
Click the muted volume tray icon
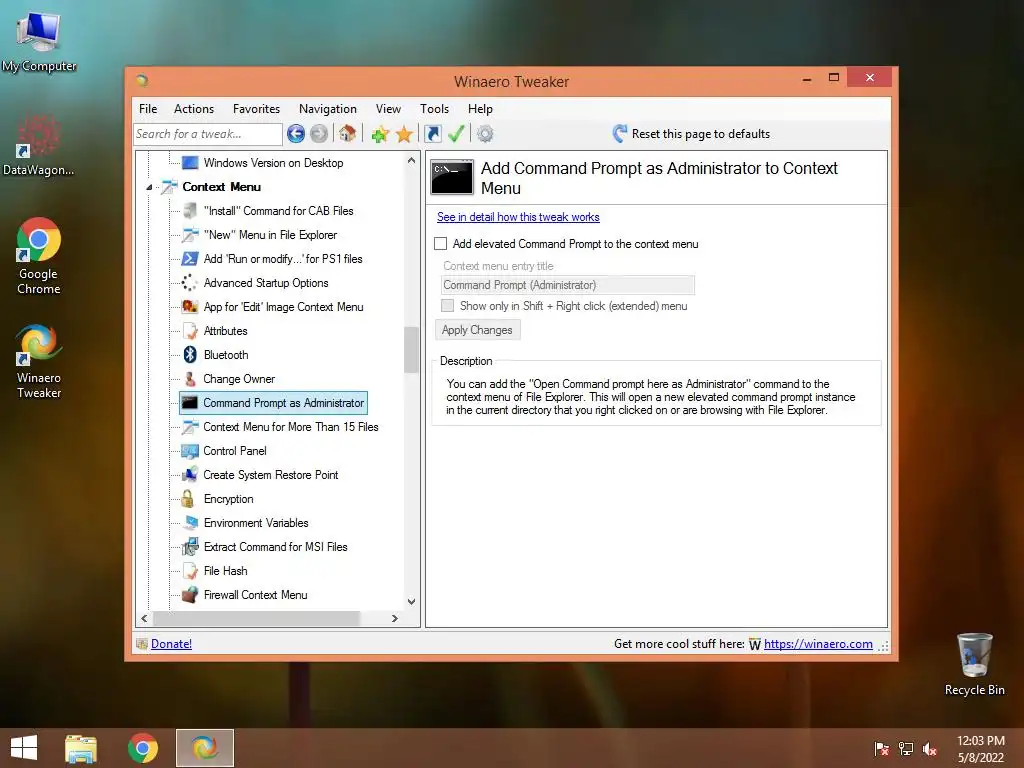[x=930, y=749]
